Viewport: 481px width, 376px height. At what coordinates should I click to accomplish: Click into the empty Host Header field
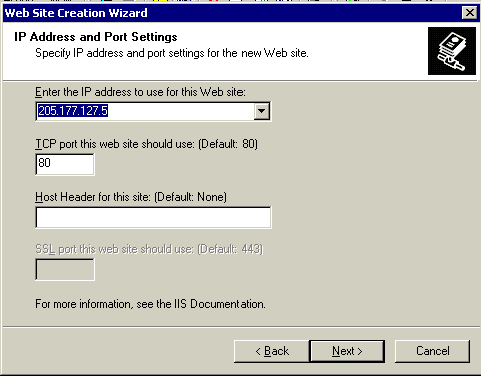pos(153,217)
